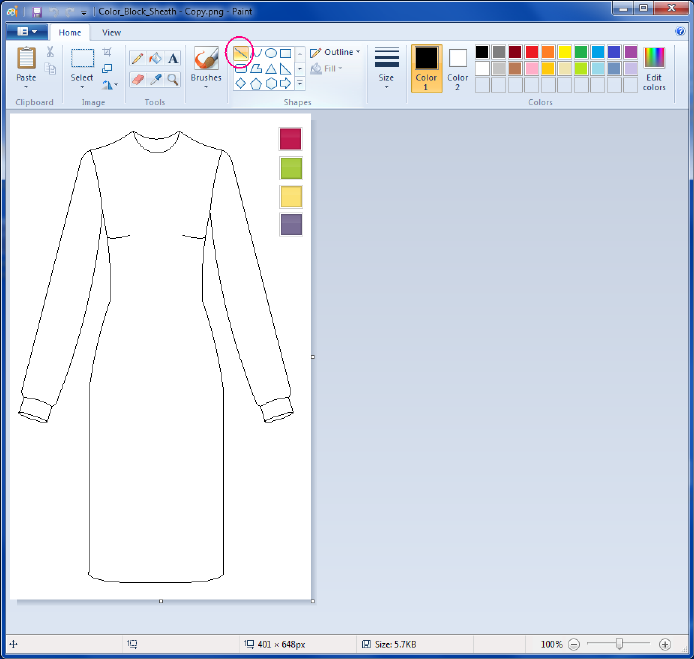Select the Right arrow shape
Image resolution: width=694 pixels, height=659 pixels.
(286, 83)
